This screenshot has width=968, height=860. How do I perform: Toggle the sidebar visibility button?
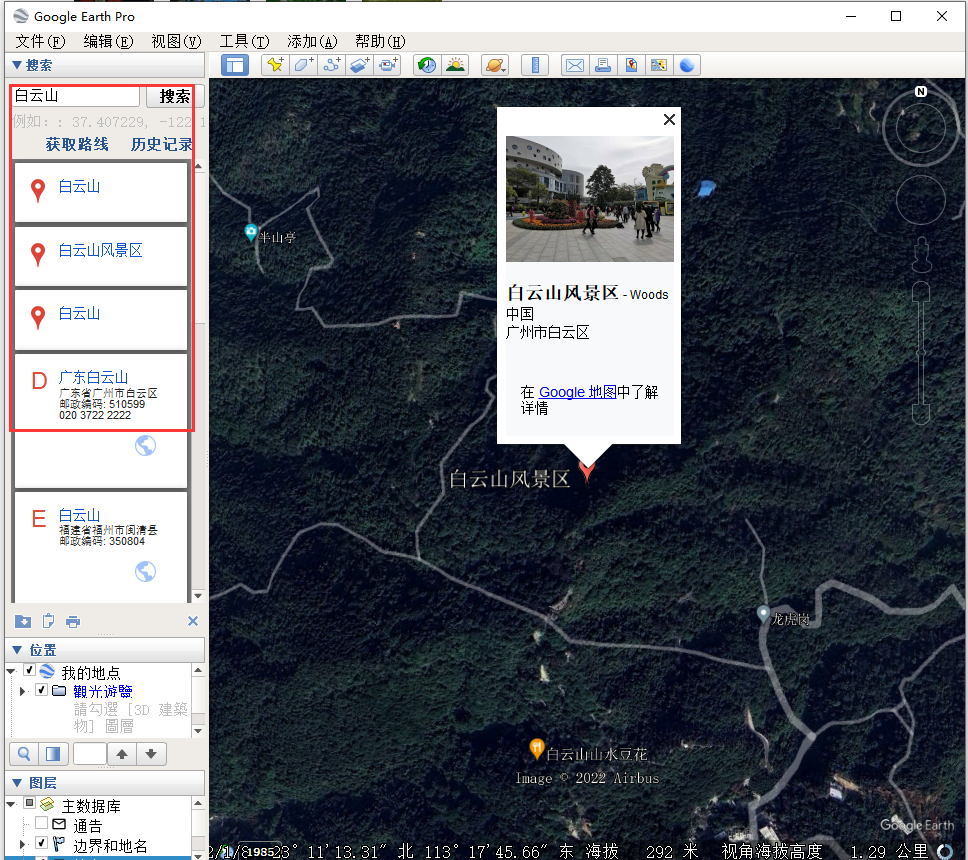[x=235, y=65]
